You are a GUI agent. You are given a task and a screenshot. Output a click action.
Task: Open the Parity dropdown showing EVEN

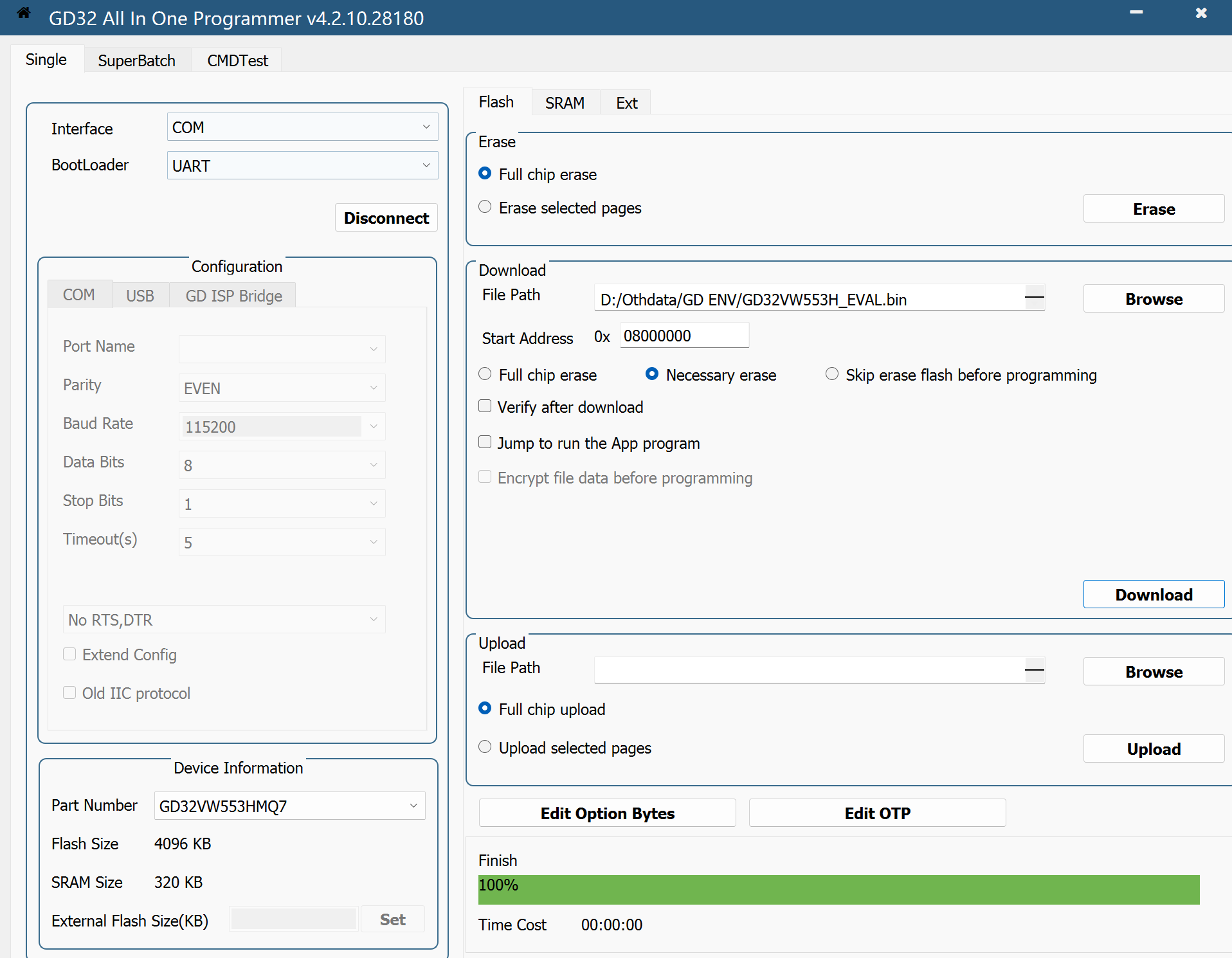click(x=282, y=388)
